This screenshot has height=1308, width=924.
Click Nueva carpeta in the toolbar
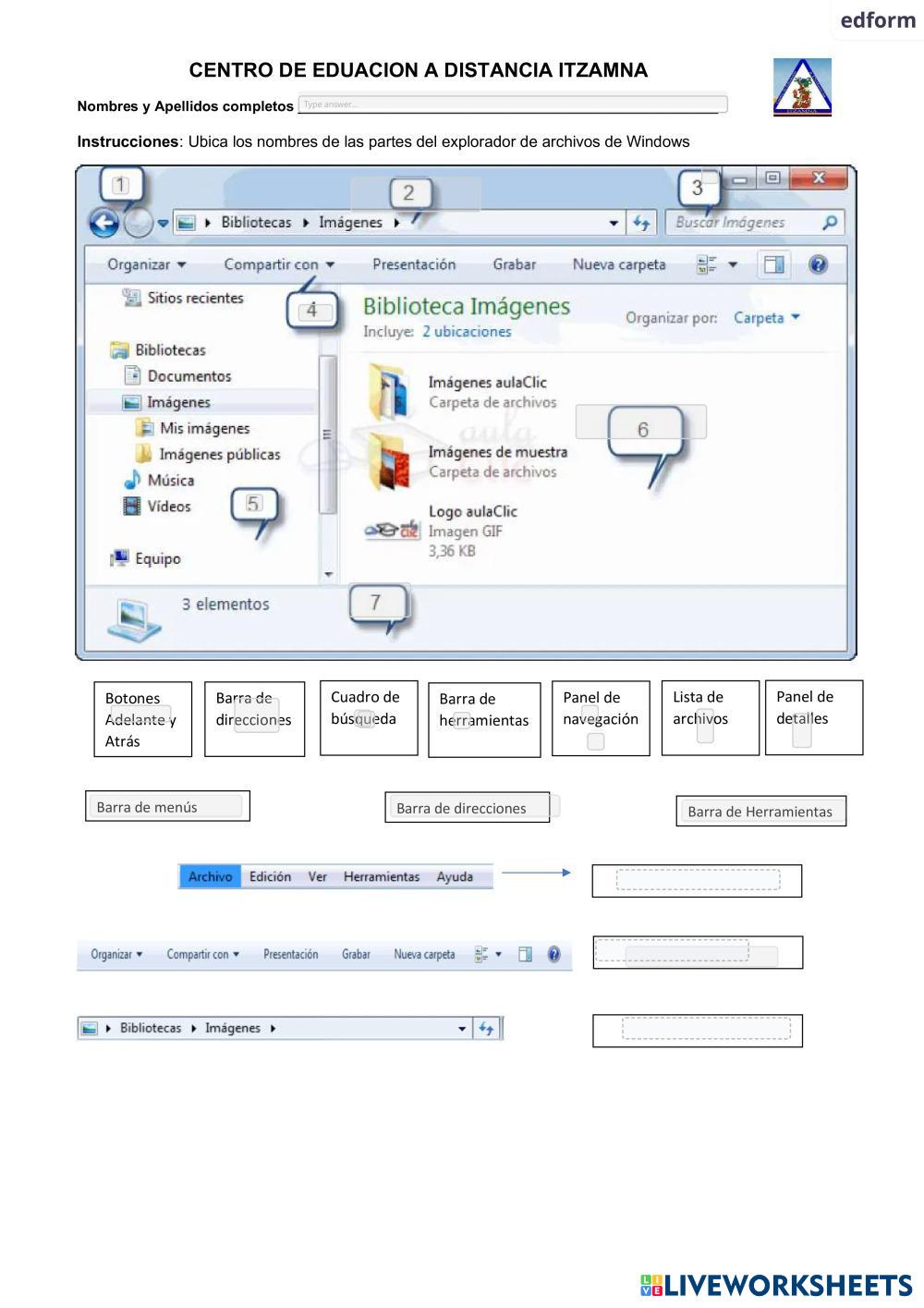point(618,265)
